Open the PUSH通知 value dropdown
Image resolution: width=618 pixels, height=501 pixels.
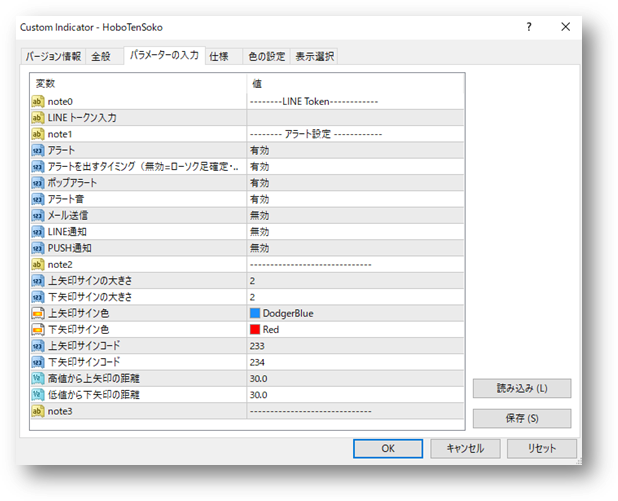(355, 248)
